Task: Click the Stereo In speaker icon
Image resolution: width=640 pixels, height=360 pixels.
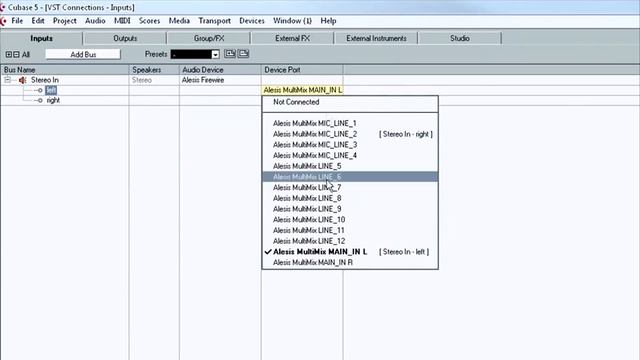Action: coord(22,80)
